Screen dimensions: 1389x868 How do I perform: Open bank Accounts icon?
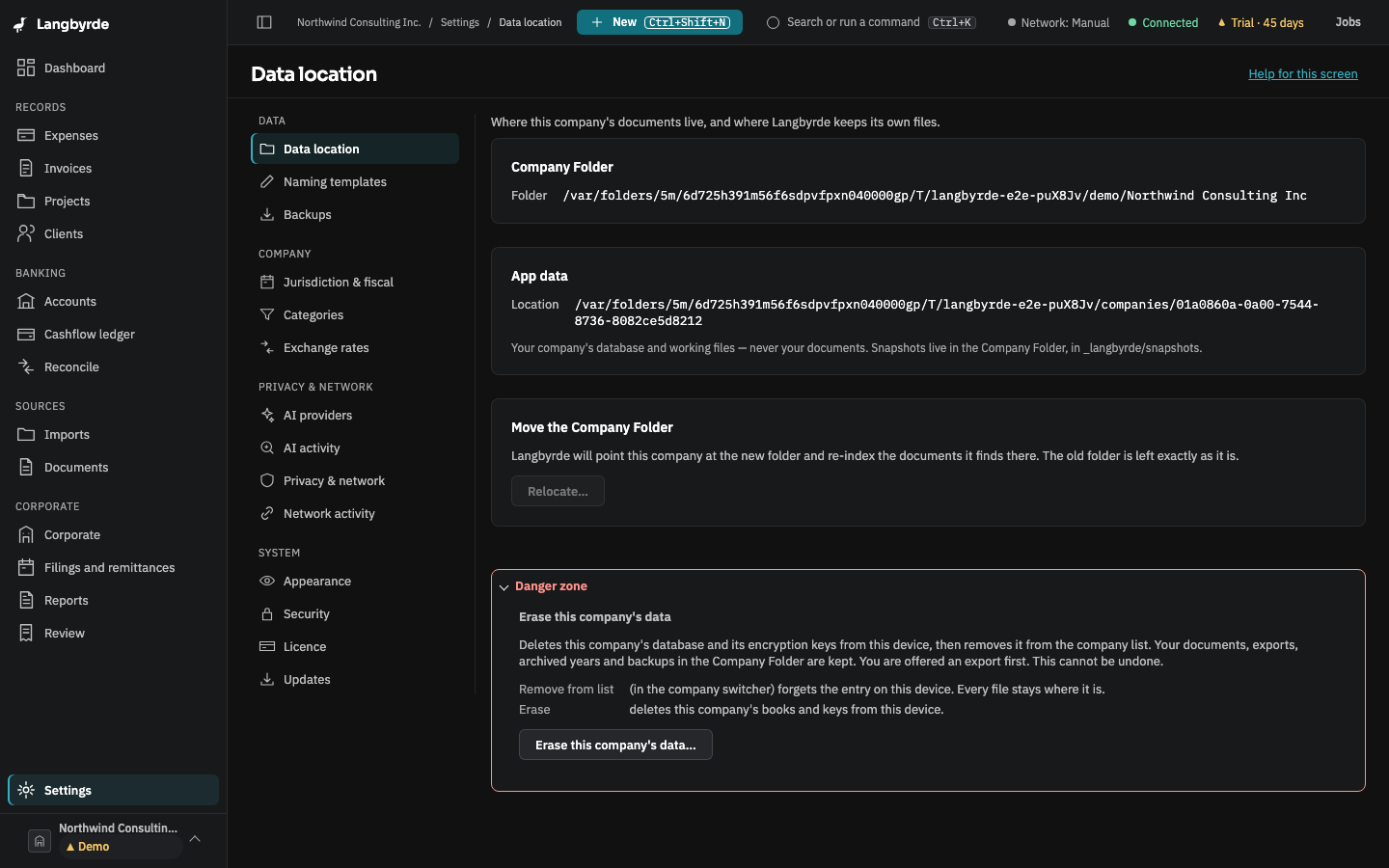point(26,302)
